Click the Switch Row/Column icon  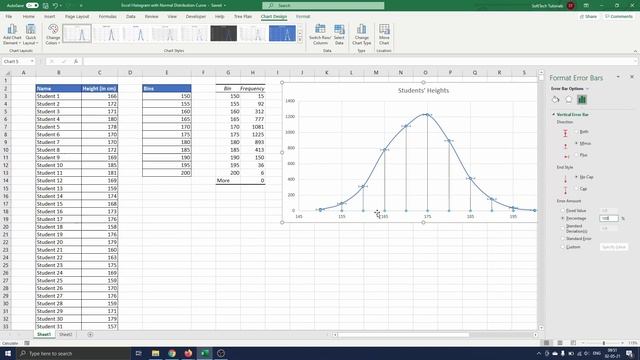320,29
